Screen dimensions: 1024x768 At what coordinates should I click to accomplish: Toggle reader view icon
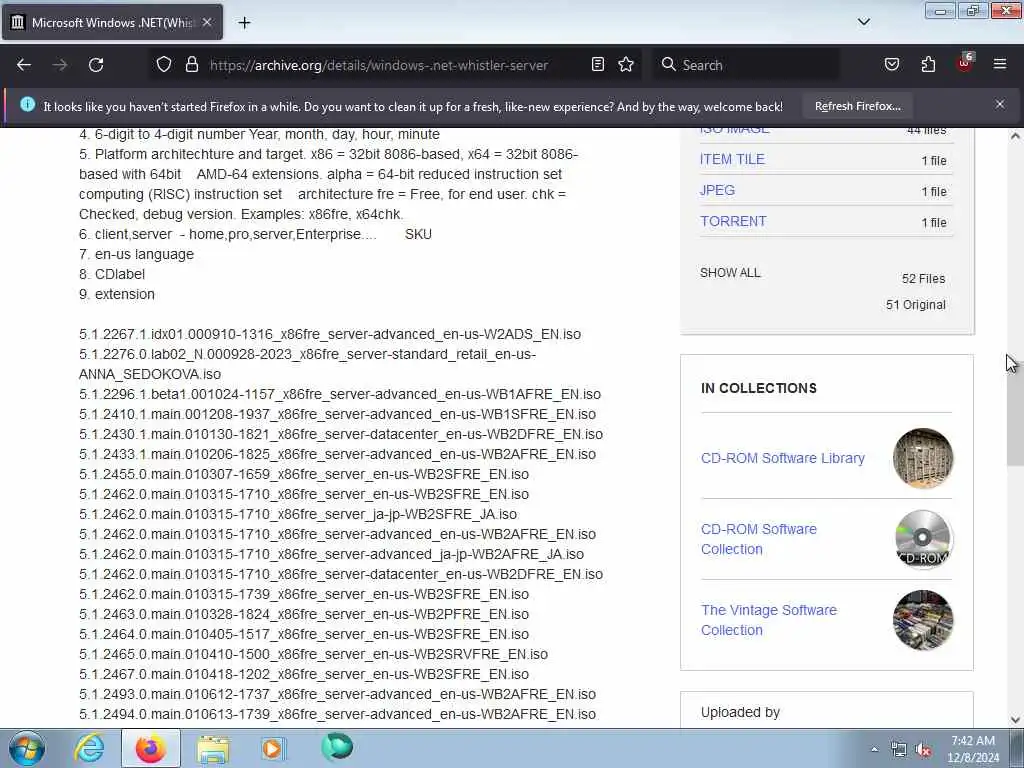tap(598, 65)
